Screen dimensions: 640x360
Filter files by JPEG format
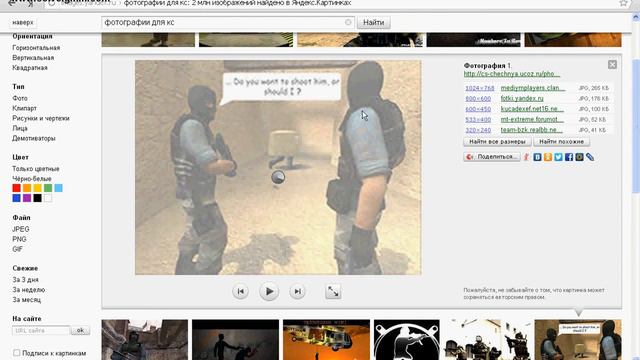pos(21,229)
